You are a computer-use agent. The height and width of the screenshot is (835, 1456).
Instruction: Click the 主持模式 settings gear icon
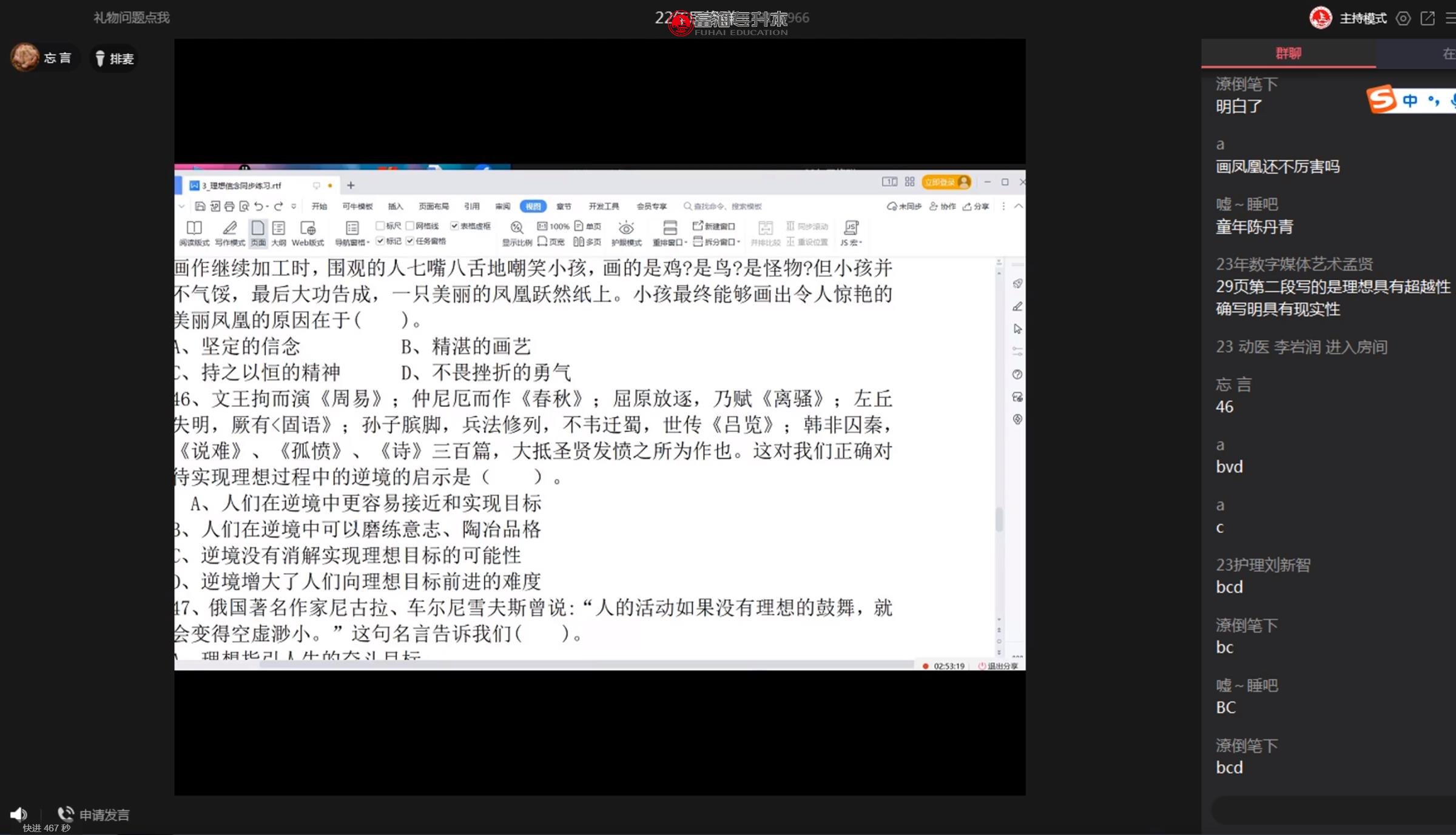coord(1403,18)
